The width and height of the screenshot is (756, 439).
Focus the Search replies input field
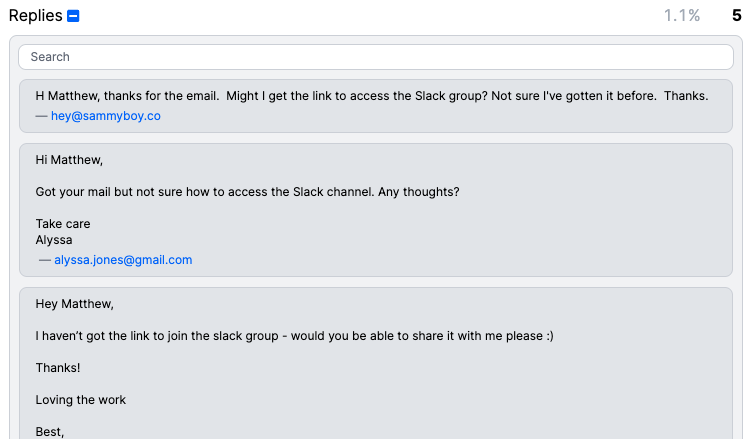tap(376, 57)
